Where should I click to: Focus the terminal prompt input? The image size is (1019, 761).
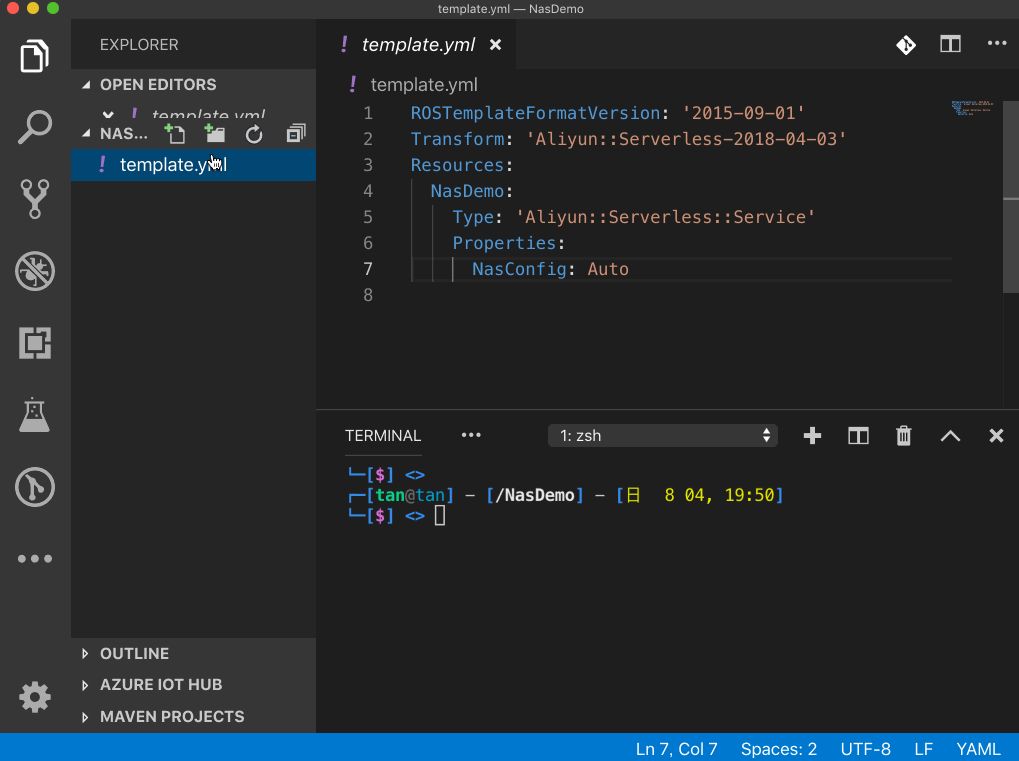point(440,516)
